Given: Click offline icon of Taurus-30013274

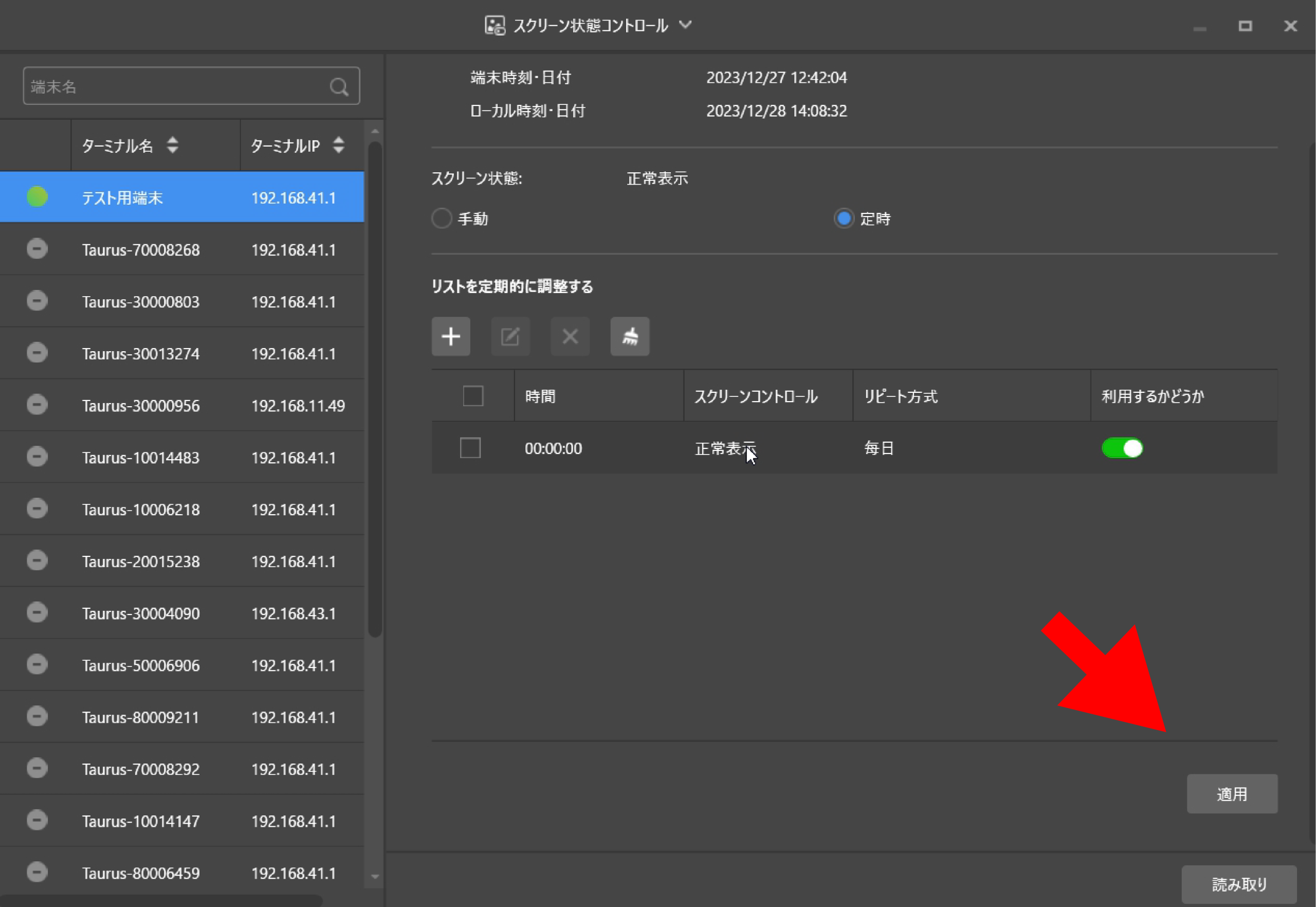Looking at the screenshot, I should point(37,353).
